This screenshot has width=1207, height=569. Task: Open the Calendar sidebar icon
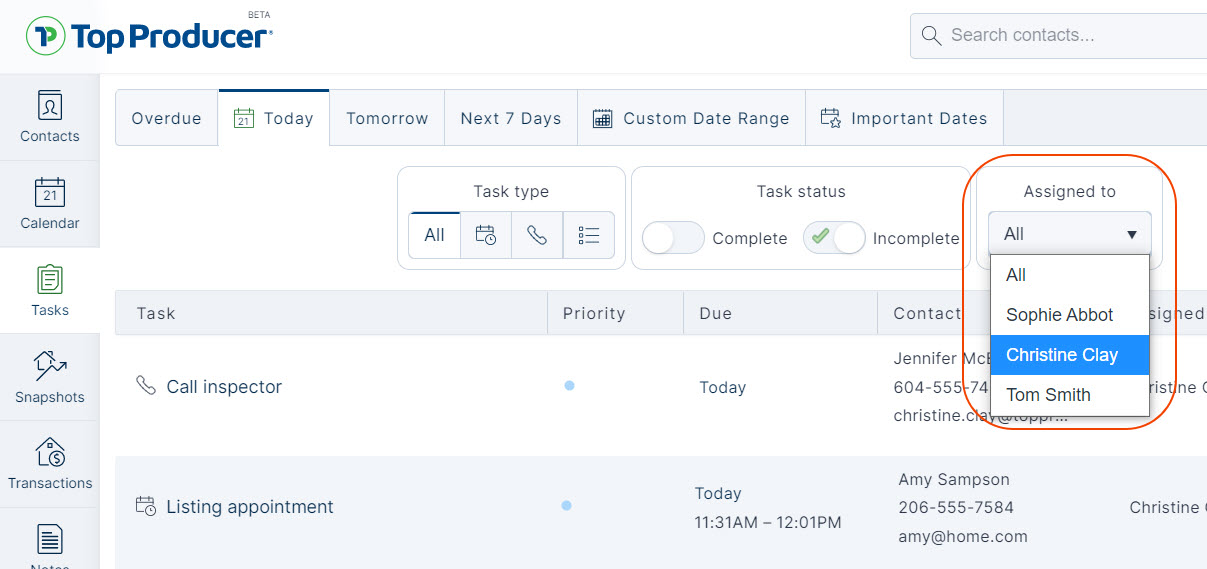tap(49, 204)
